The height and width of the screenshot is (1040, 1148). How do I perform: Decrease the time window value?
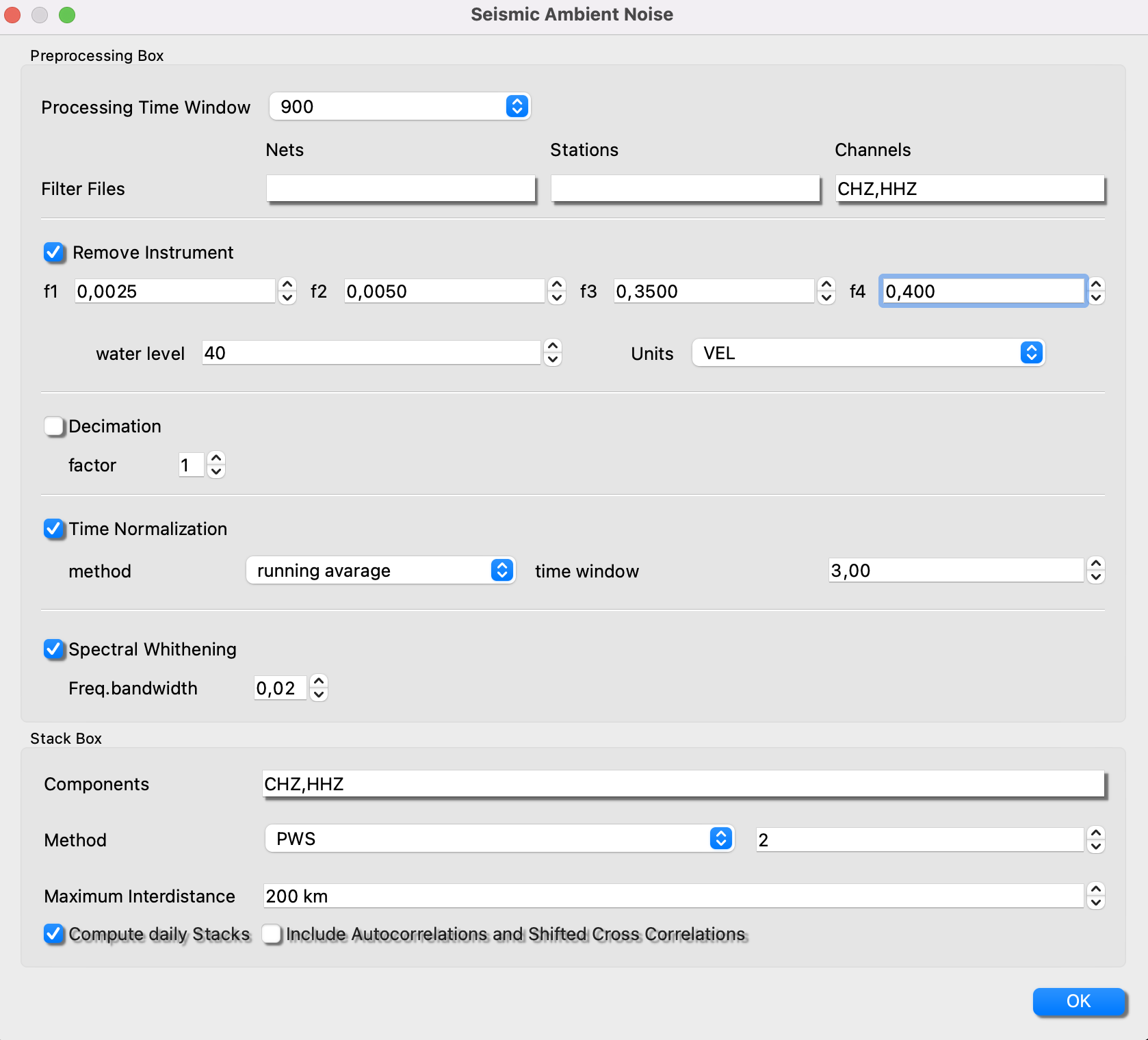click(1096, 577)
